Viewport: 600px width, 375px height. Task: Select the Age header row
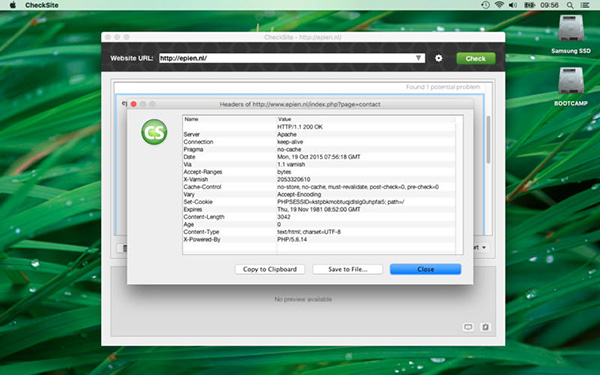[x=319, y=224]
